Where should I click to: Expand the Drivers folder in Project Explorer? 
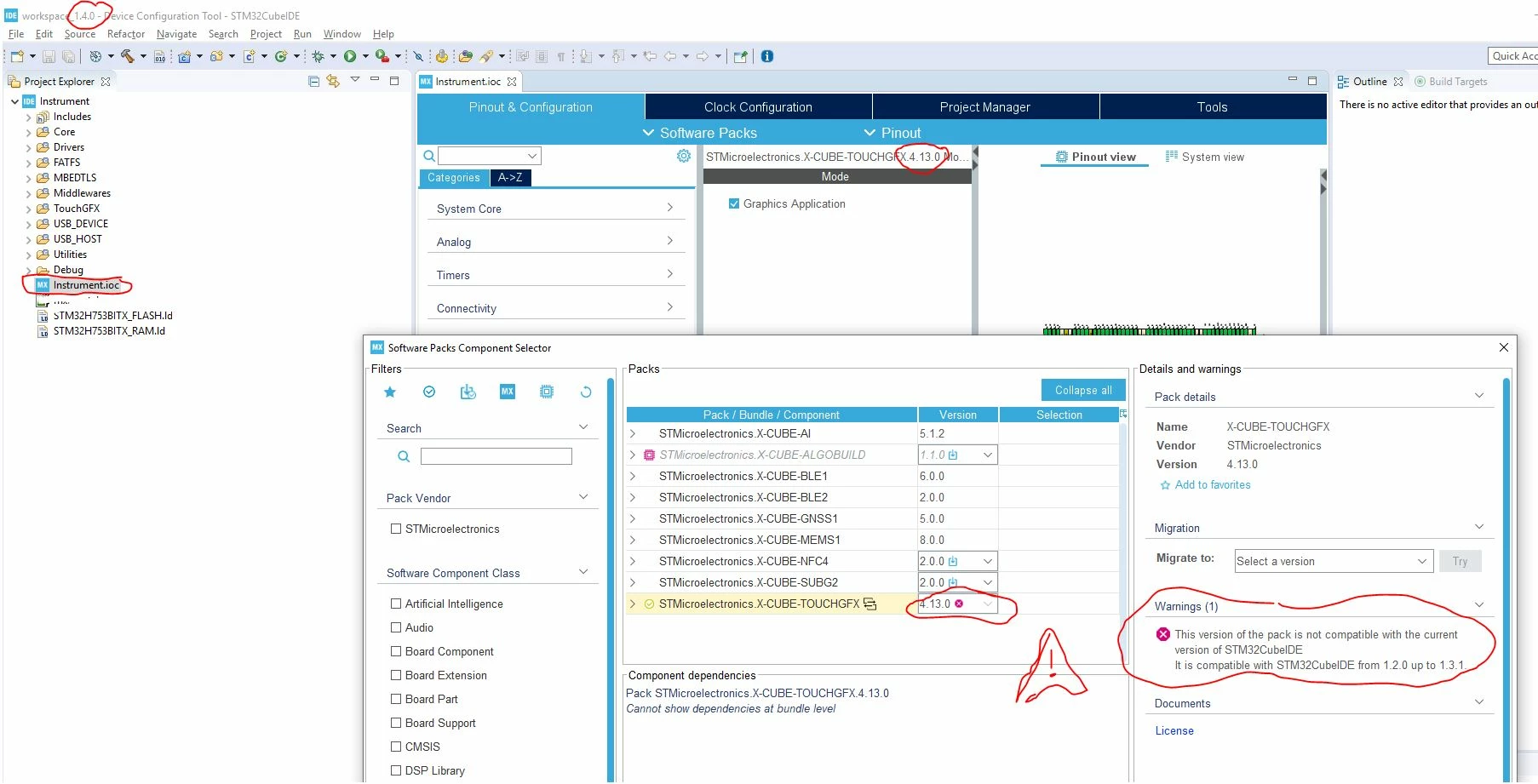click(29, 147)
